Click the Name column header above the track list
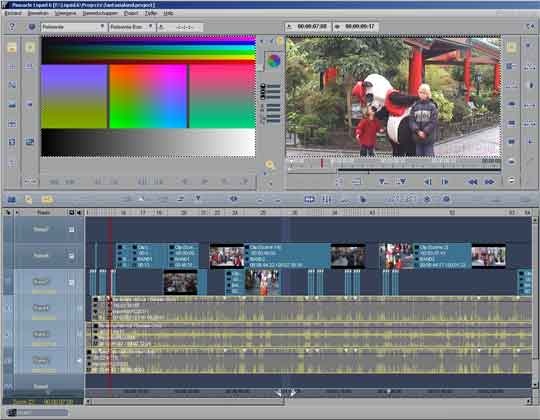This screenshot has height=420, width=540. point(43,213)
